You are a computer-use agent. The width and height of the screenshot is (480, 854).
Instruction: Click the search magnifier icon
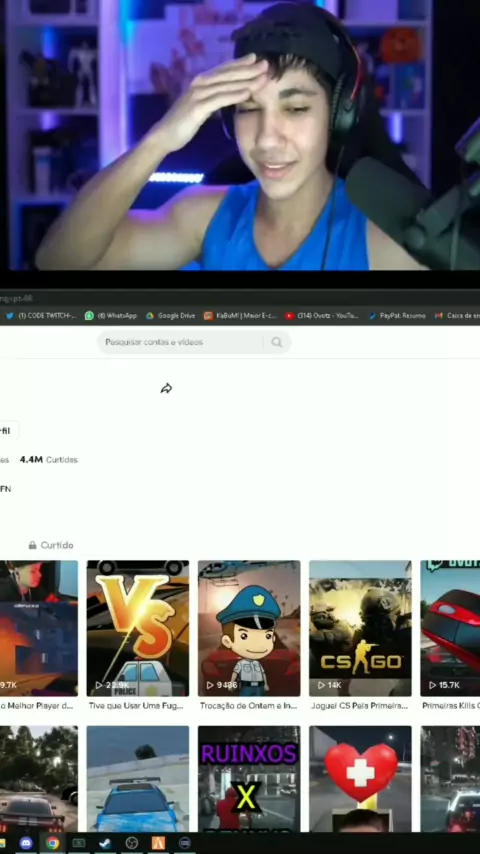(277, 342)
